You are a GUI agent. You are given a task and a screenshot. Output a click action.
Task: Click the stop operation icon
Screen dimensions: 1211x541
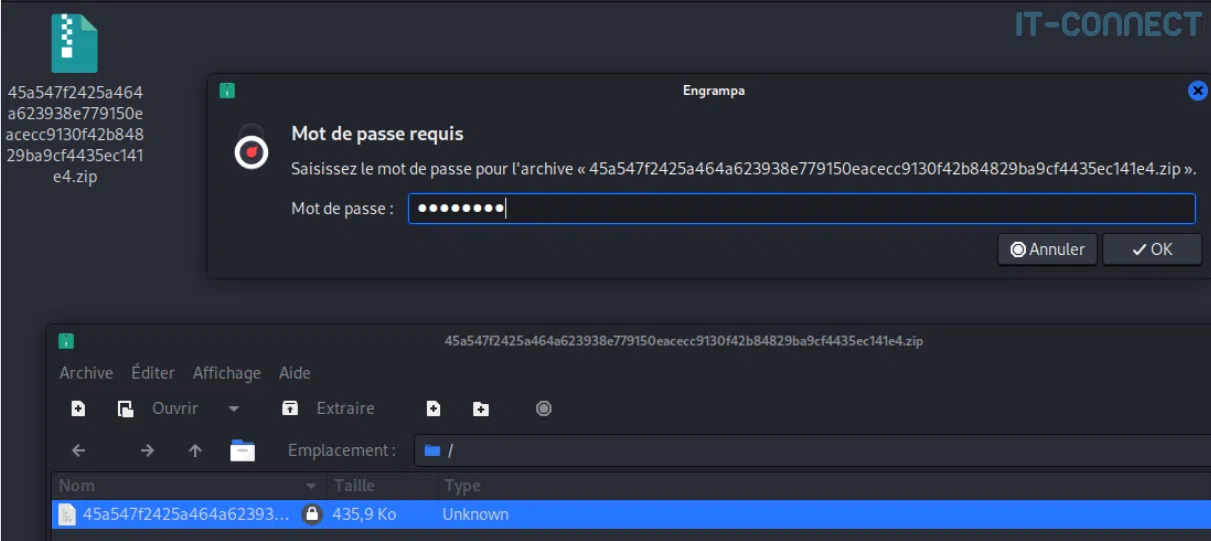point(544,408)
